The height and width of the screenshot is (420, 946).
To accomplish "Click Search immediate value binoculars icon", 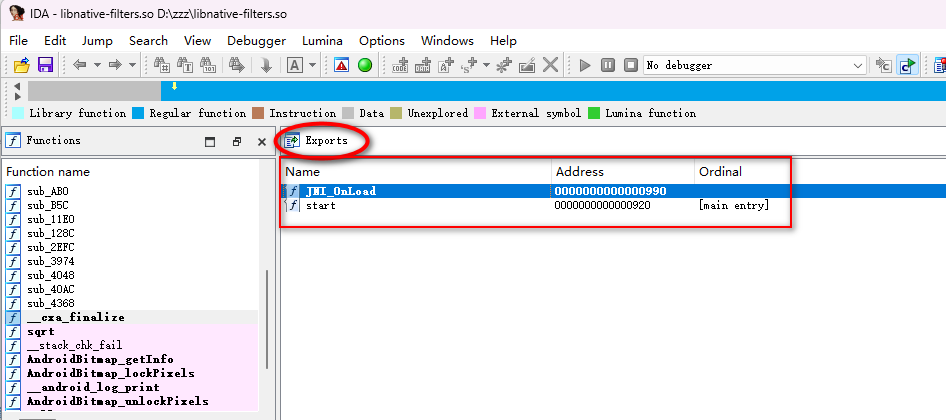I will pos(162,65).
